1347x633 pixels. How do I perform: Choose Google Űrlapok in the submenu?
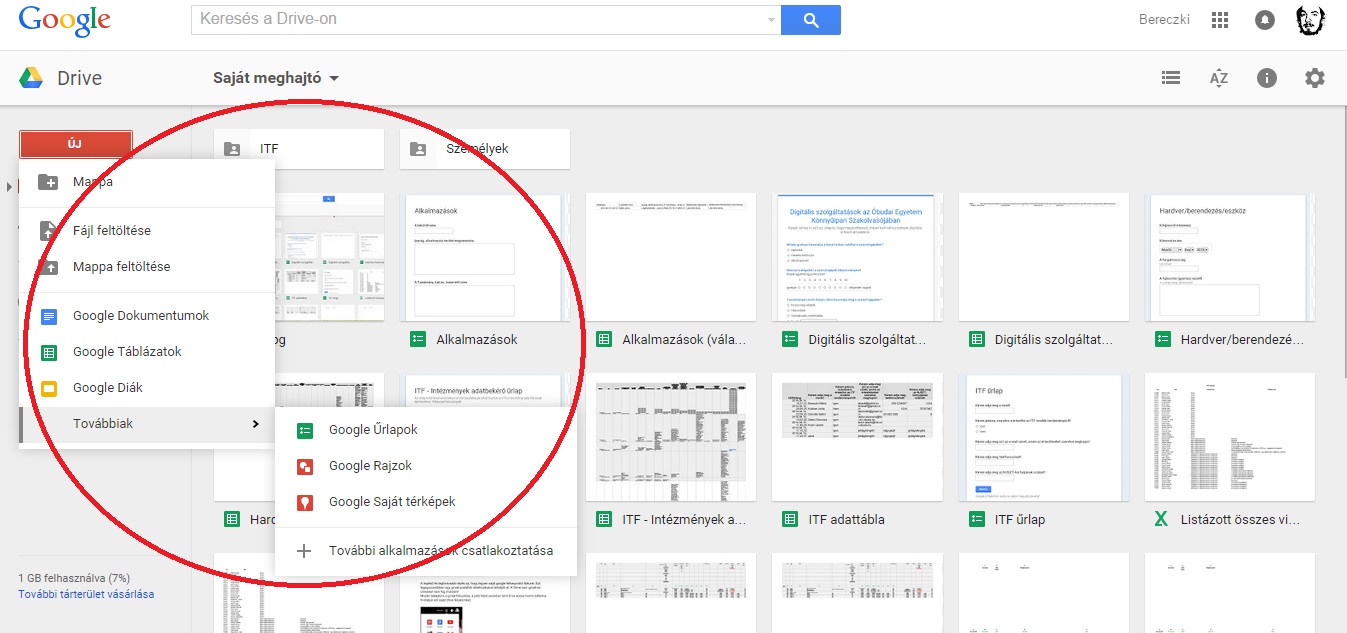[x=373, y=430]
